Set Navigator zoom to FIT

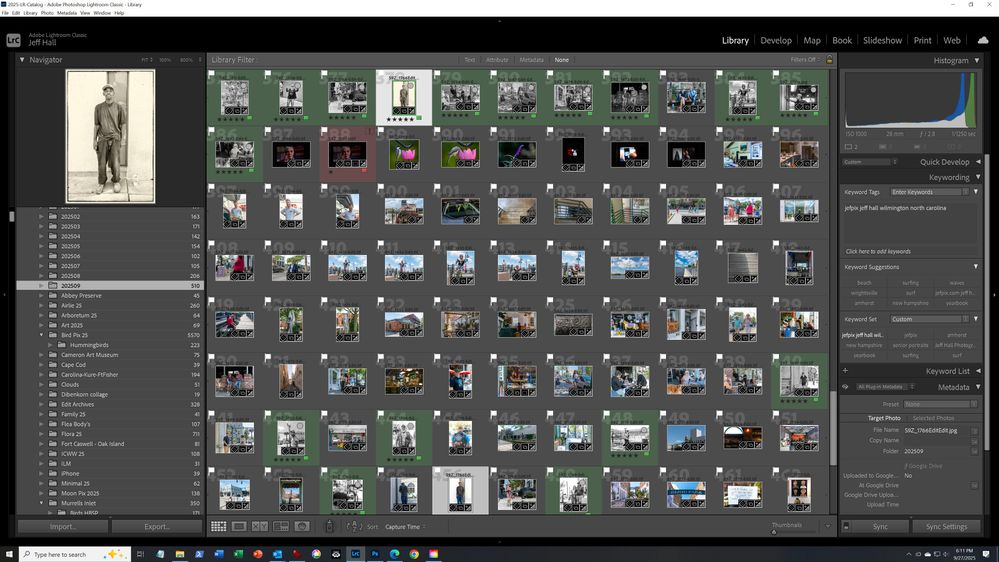click(x=146, y=60)
